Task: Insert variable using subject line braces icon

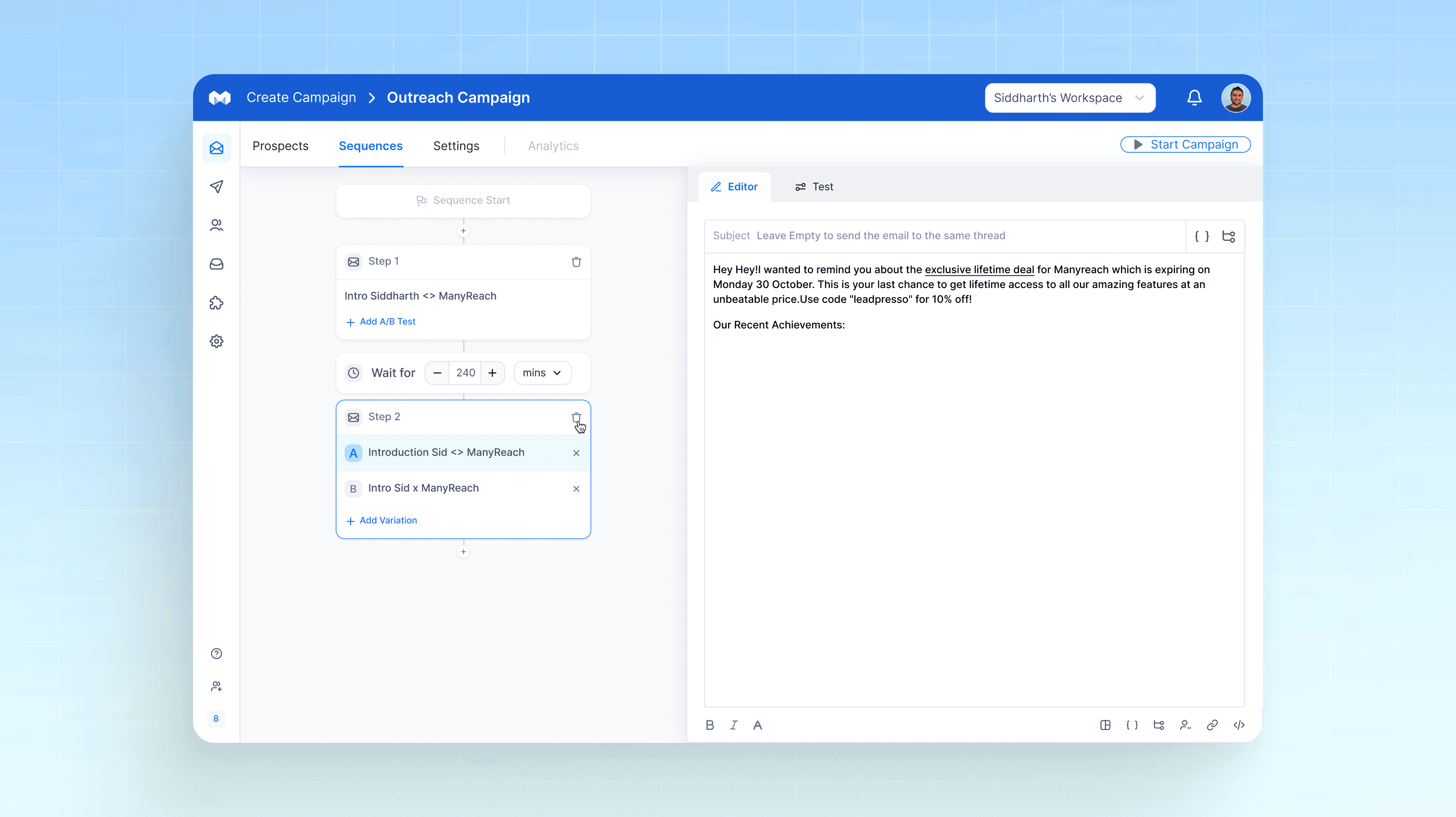Action: [1202, 236]
